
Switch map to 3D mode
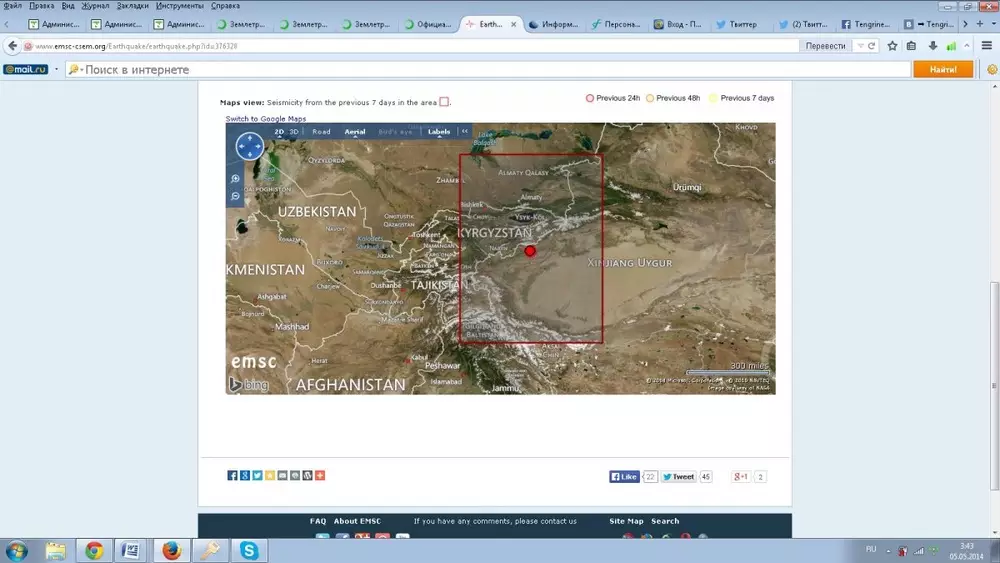(x=294, y=132)
